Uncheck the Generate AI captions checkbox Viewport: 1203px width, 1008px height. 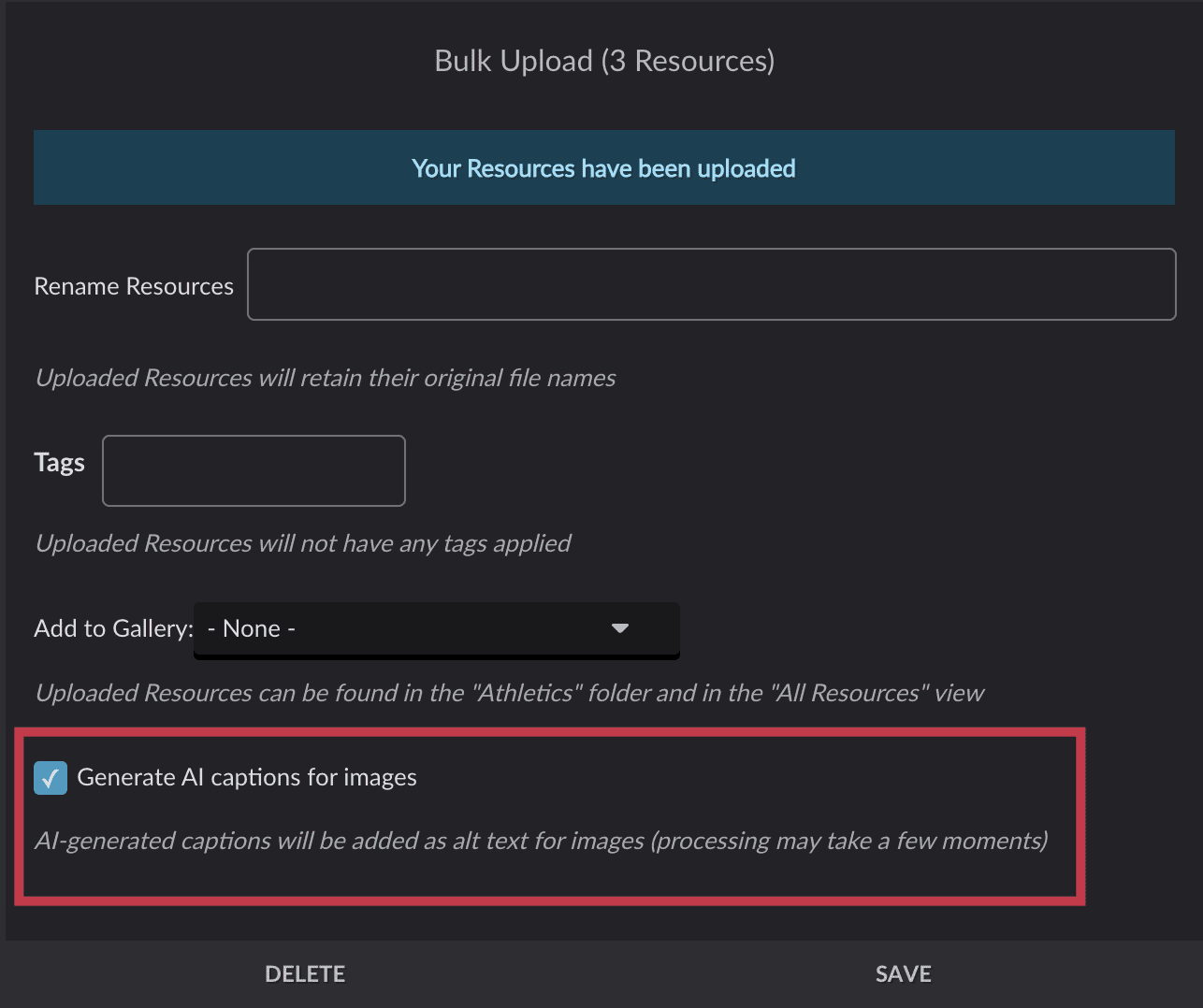[x=51, y=778]
